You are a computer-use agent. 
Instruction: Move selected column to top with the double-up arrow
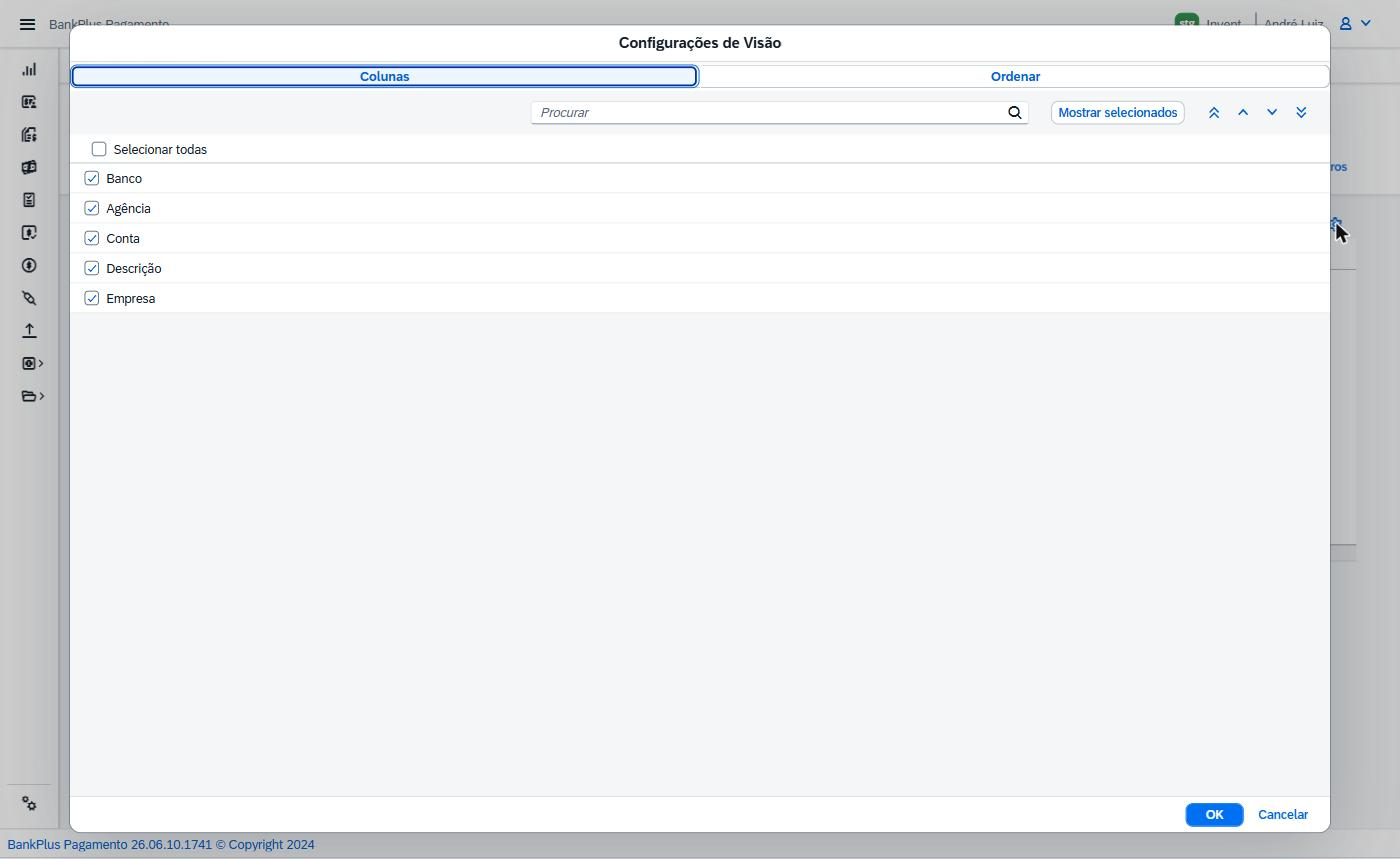[x=1214, y=113]
